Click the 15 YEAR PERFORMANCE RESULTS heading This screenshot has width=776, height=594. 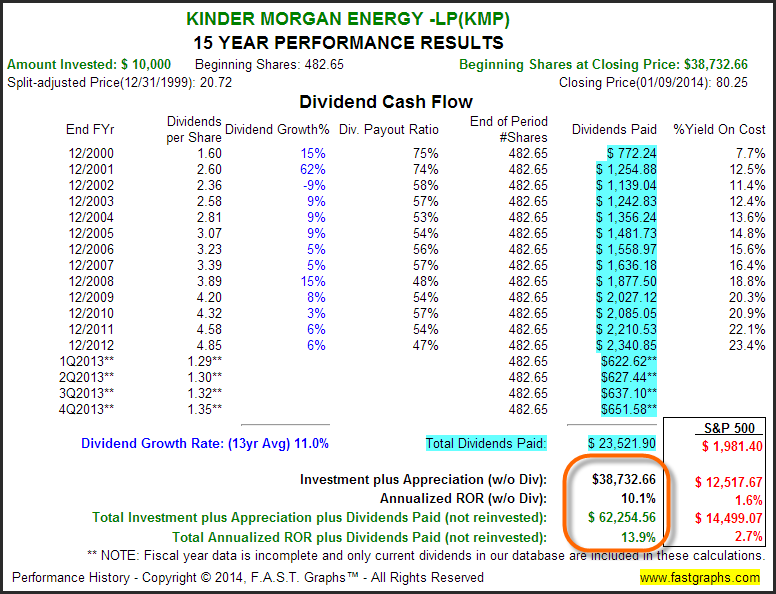(348, 43)
